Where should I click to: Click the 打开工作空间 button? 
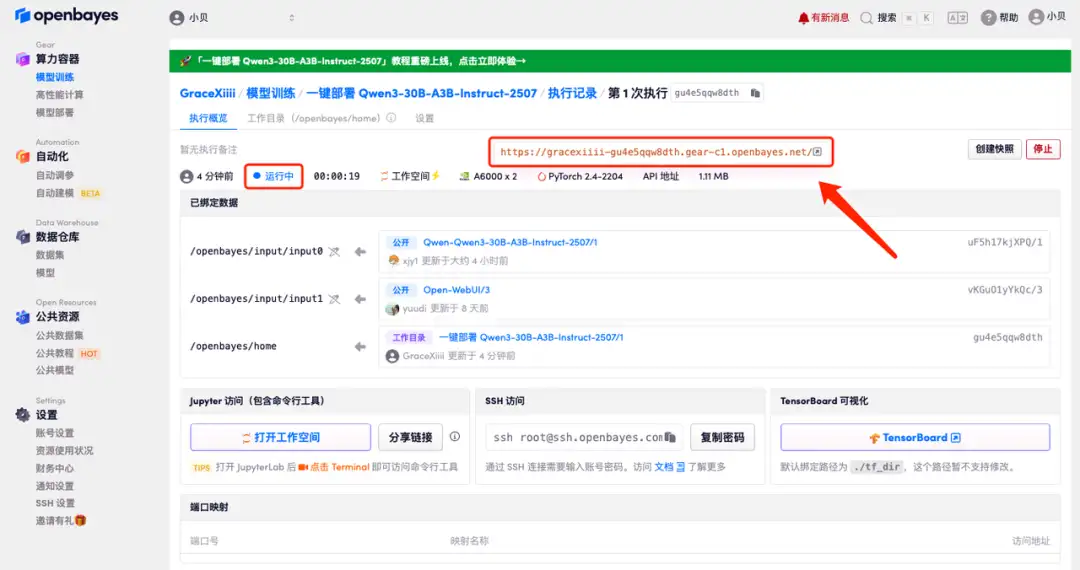pyautogui.click(x=280, y=437)
